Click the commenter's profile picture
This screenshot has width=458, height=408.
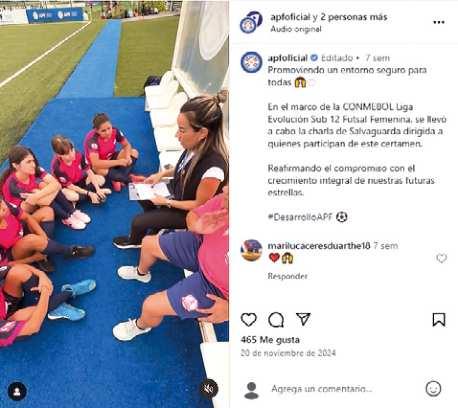(251, 250)
